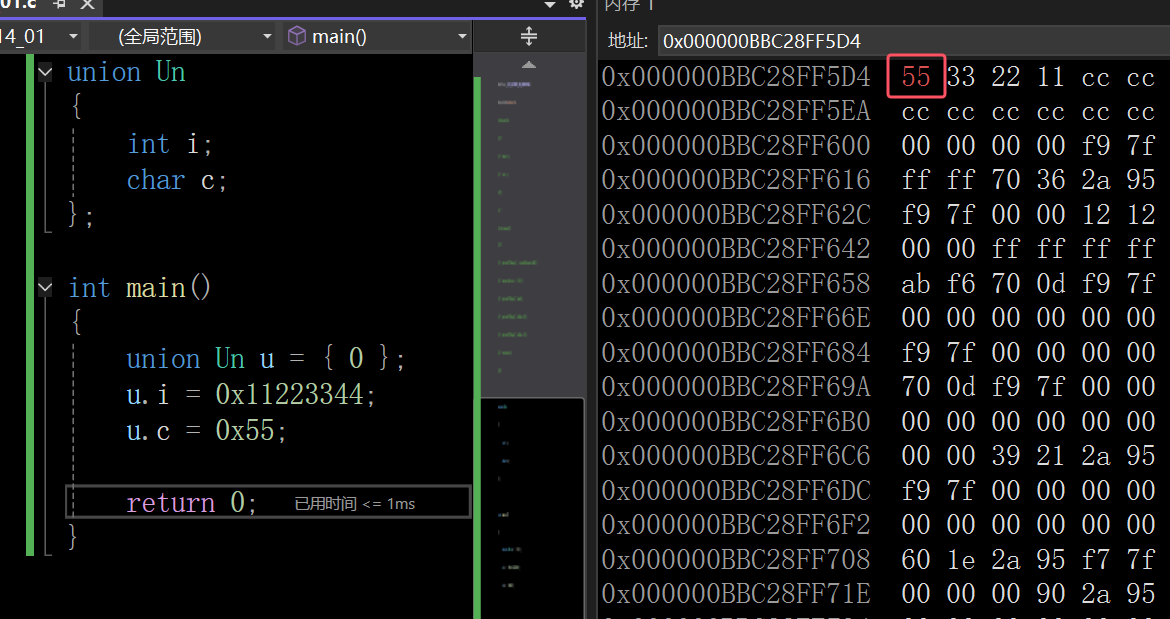1170x619 pixels.
Task: Click the 已用时间 <= 1ms PerfTip
Action: (354, 504)
